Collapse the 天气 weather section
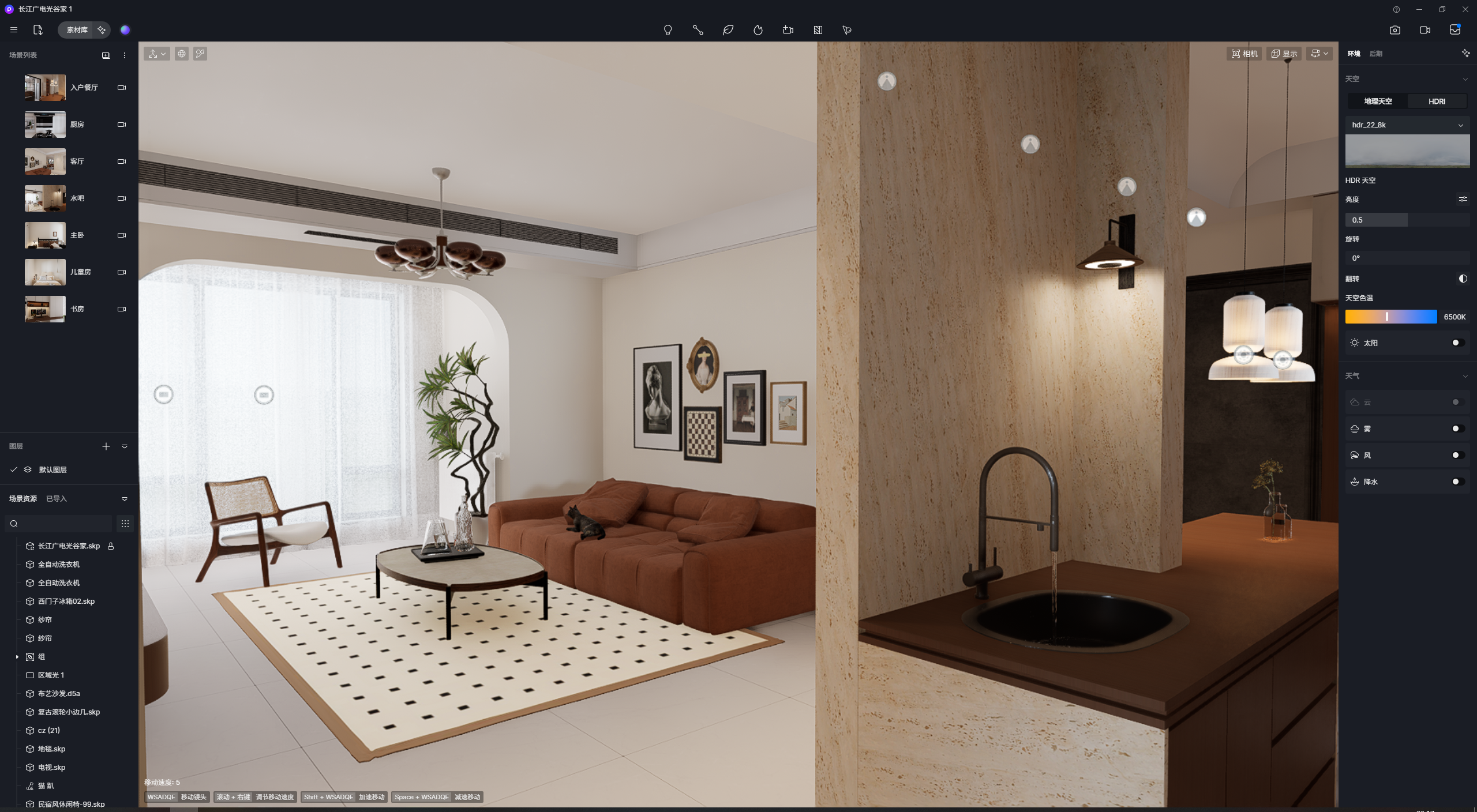This screenshot has width=1477, height=812. pyautogui.click(x=1465, y=376)
